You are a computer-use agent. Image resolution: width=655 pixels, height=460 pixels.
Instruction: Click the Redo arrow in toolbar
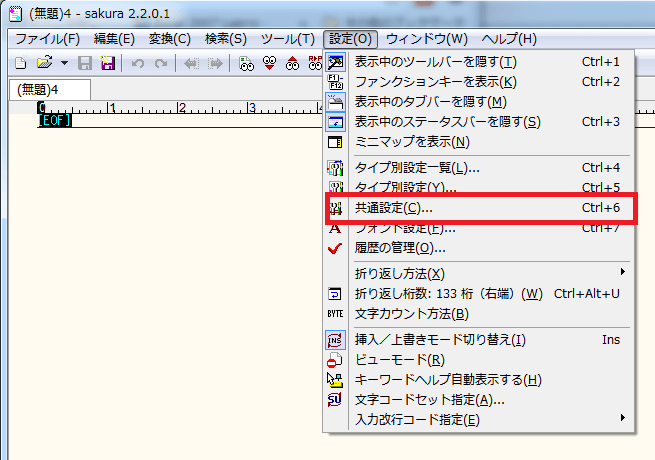[x=160, y=63]
